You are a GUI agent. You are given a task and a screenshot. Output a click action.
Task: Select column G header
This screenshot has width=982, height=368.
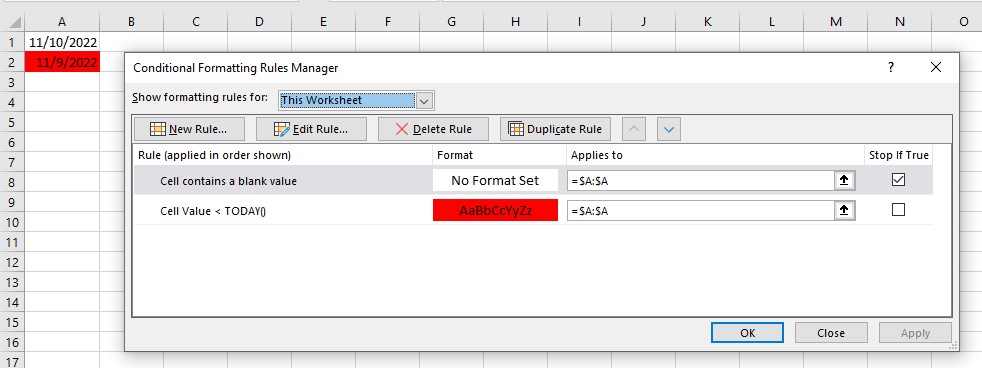[x=452, y=22]
